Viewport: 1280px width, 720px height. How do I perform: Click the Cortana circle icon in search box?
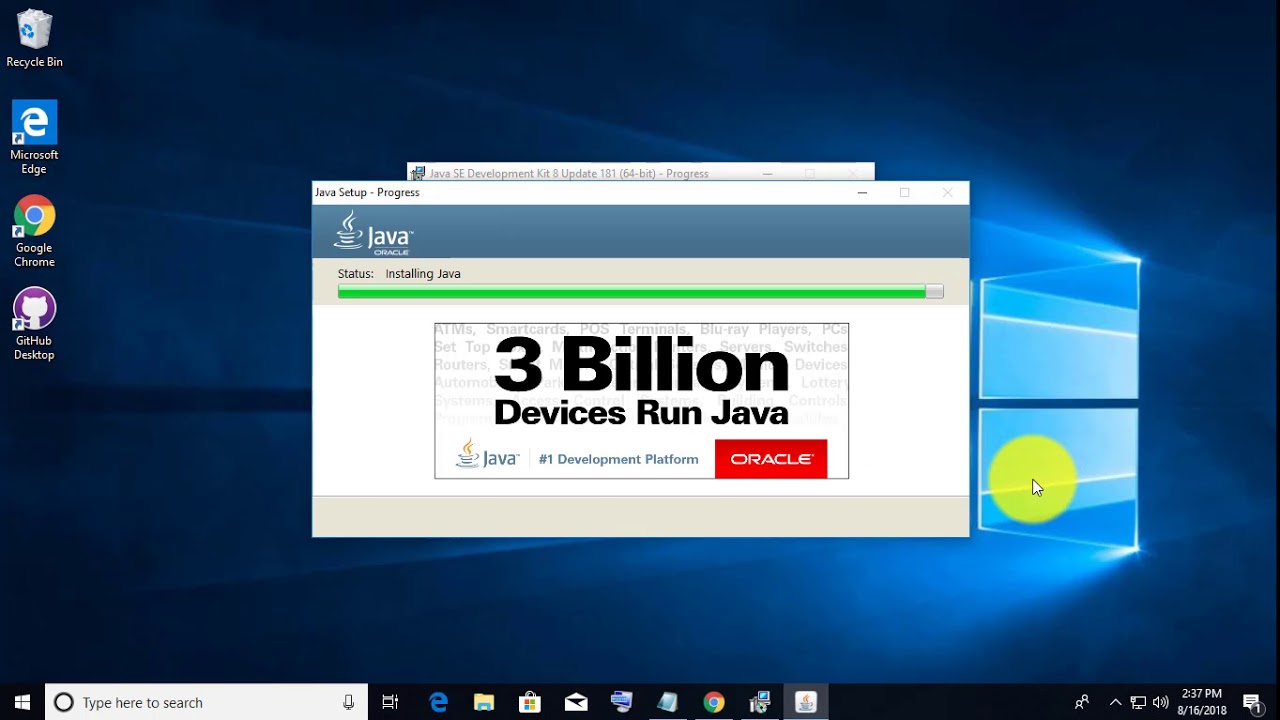tap(64, 702)
